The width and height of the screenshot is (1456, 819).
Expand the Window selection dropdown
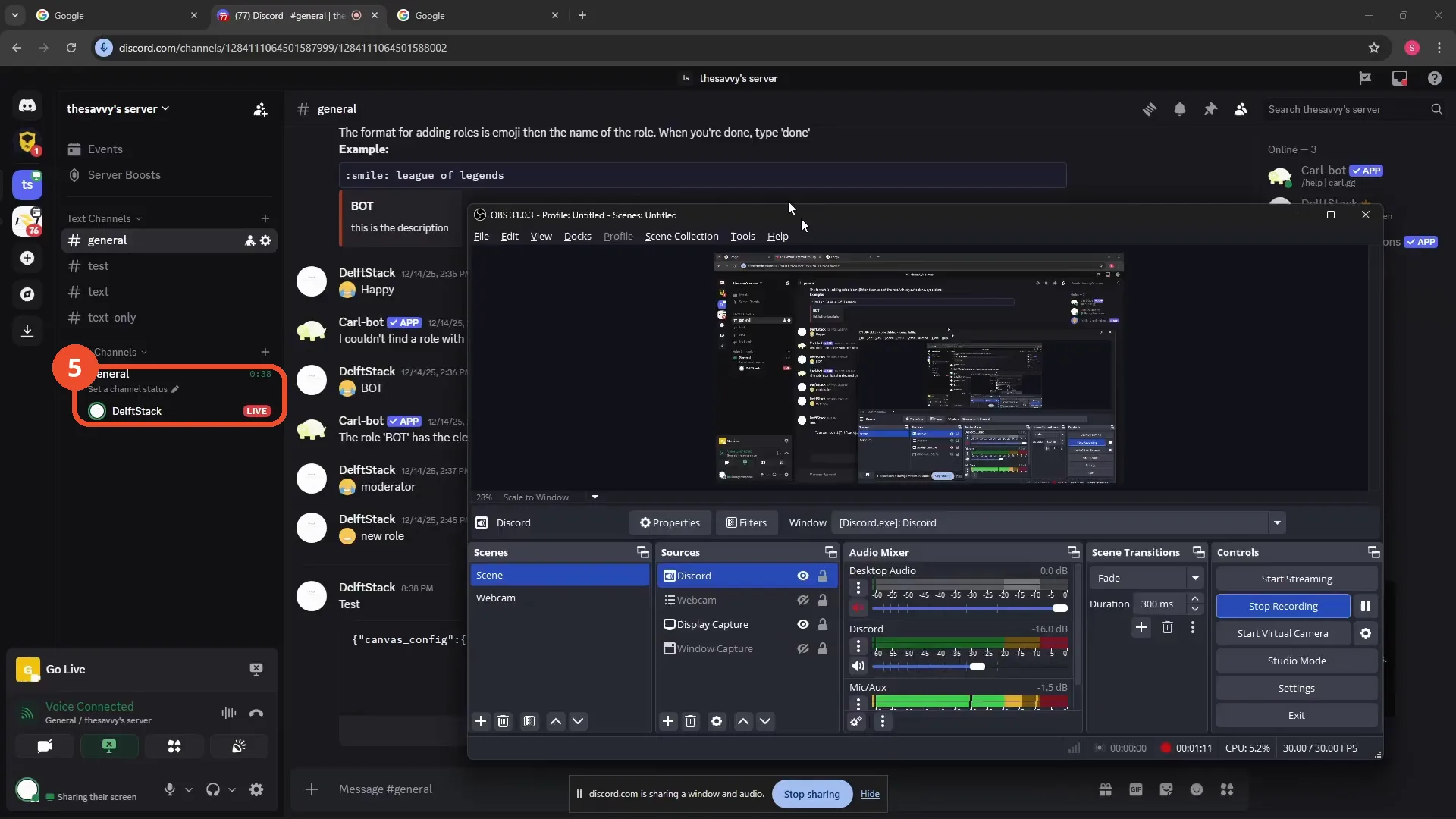click(x=1277, y=522)
